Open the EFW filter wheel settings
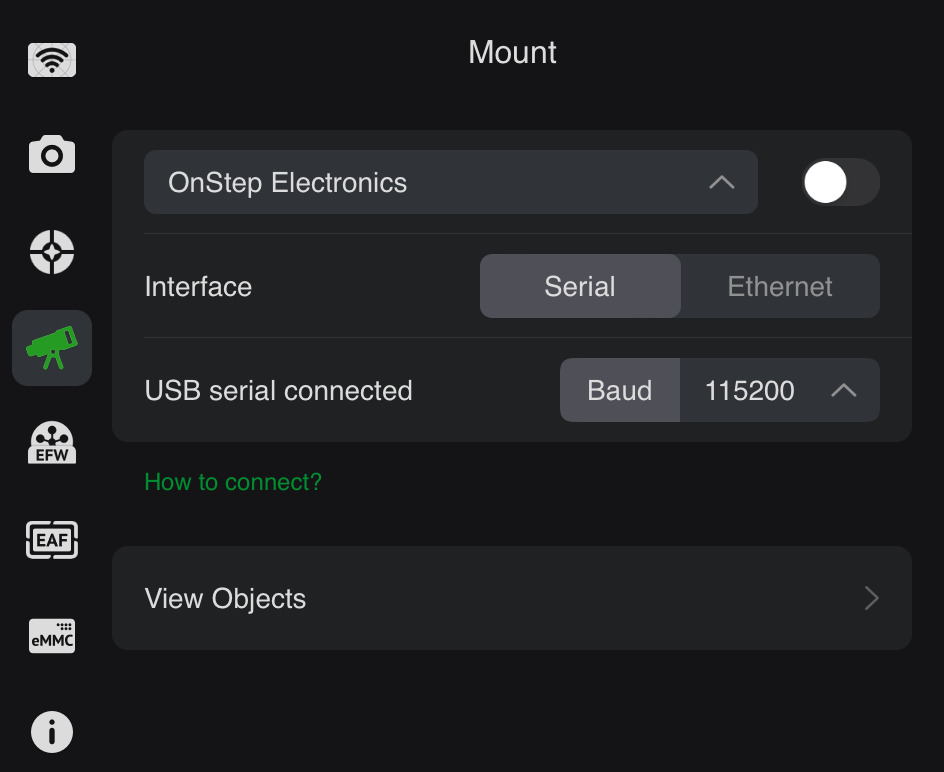Screen dimensions: 944x772 click(x=52, y=443)
